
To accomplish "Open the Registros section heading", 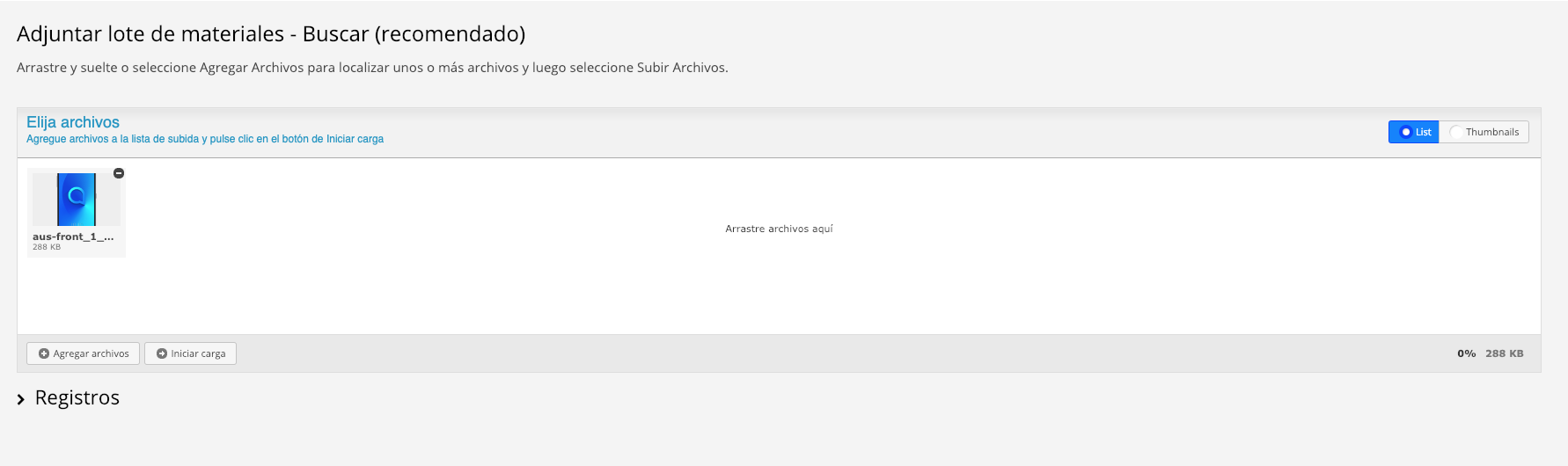I will pyautogui.click(x=77, y=397).
